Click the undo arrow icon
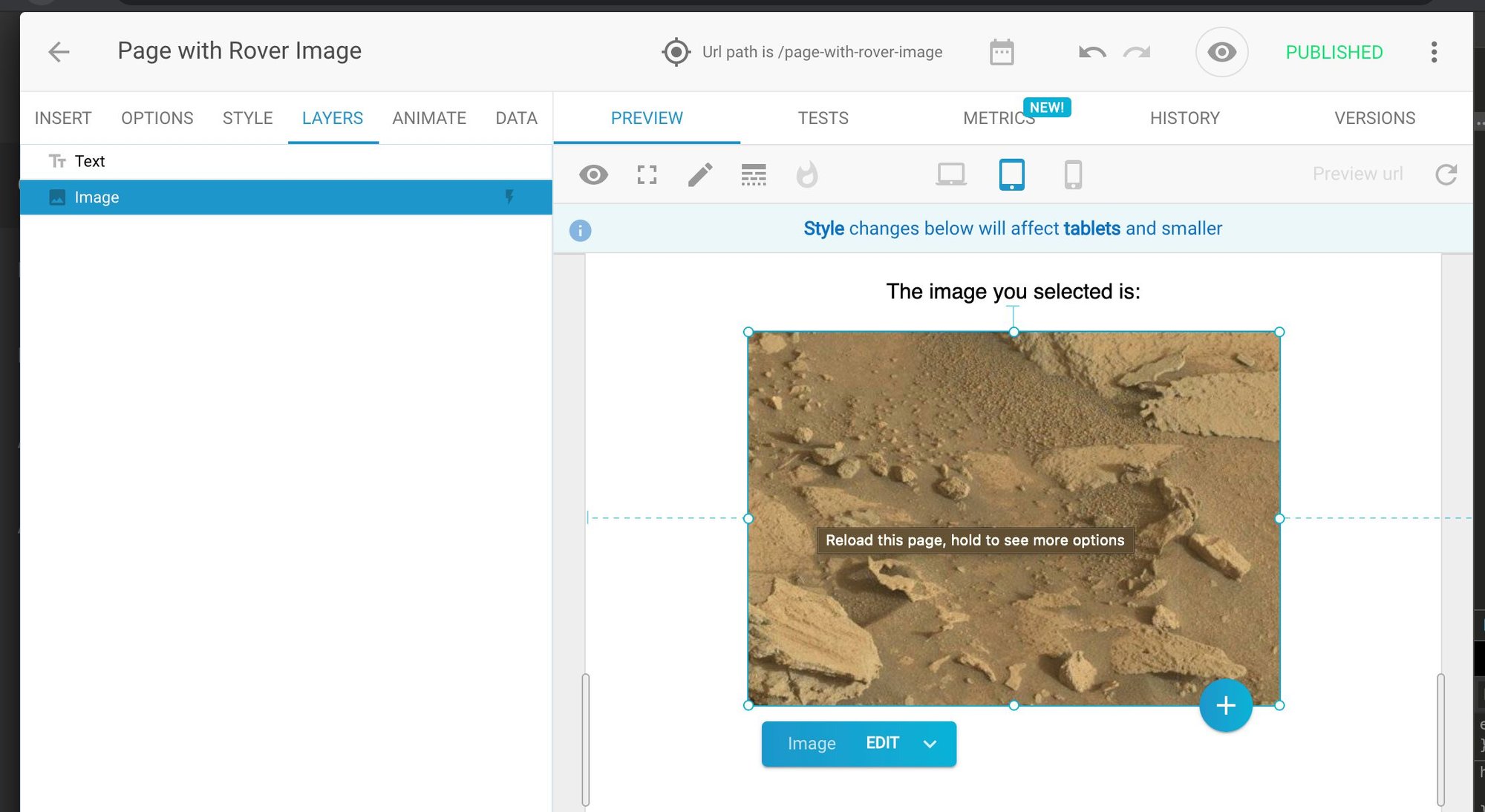1485x812 pixels. (x=1091, y=52)
